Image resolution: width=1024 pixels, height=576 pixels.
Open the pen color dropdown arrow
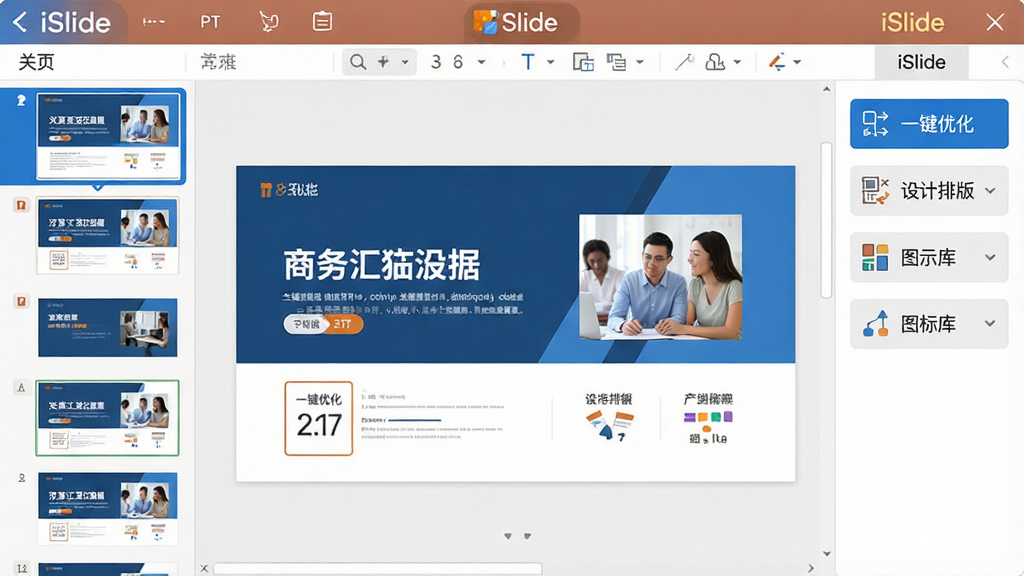797,63
